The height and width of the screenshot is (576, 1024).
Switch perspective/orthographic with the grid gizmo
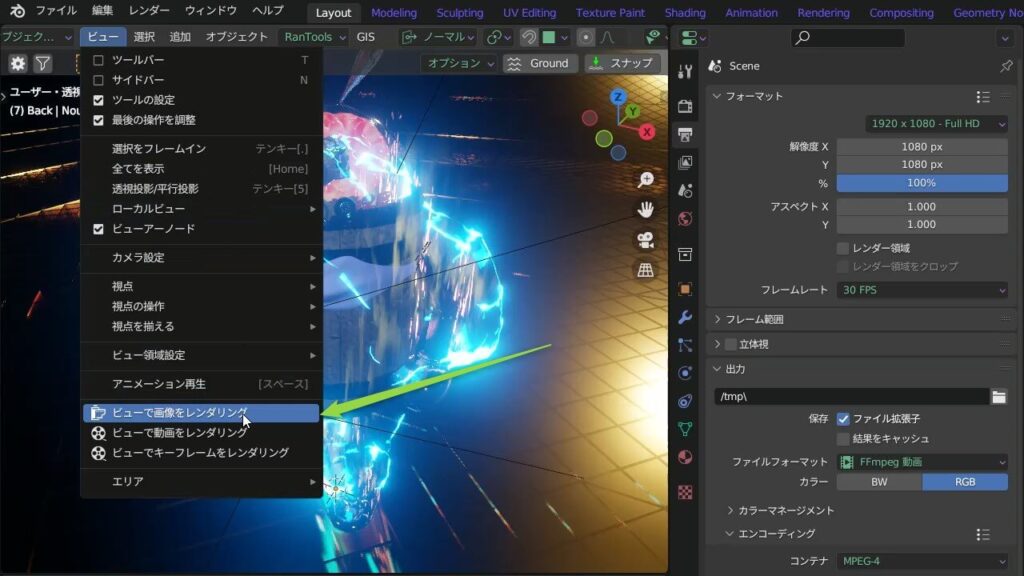point(645,270)
